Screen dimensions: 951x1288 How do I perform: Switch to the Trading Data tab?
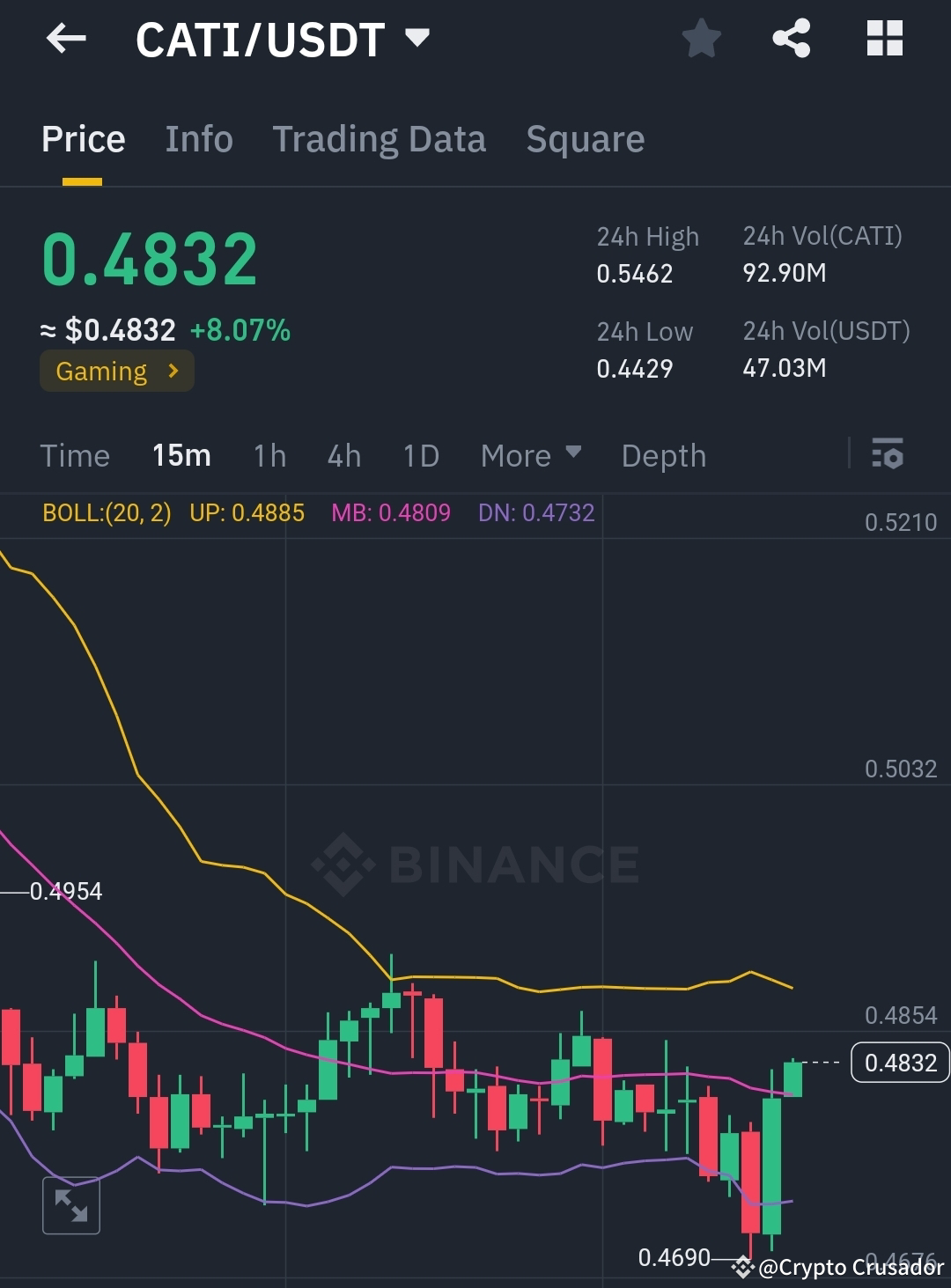click(x=380, y=139)
